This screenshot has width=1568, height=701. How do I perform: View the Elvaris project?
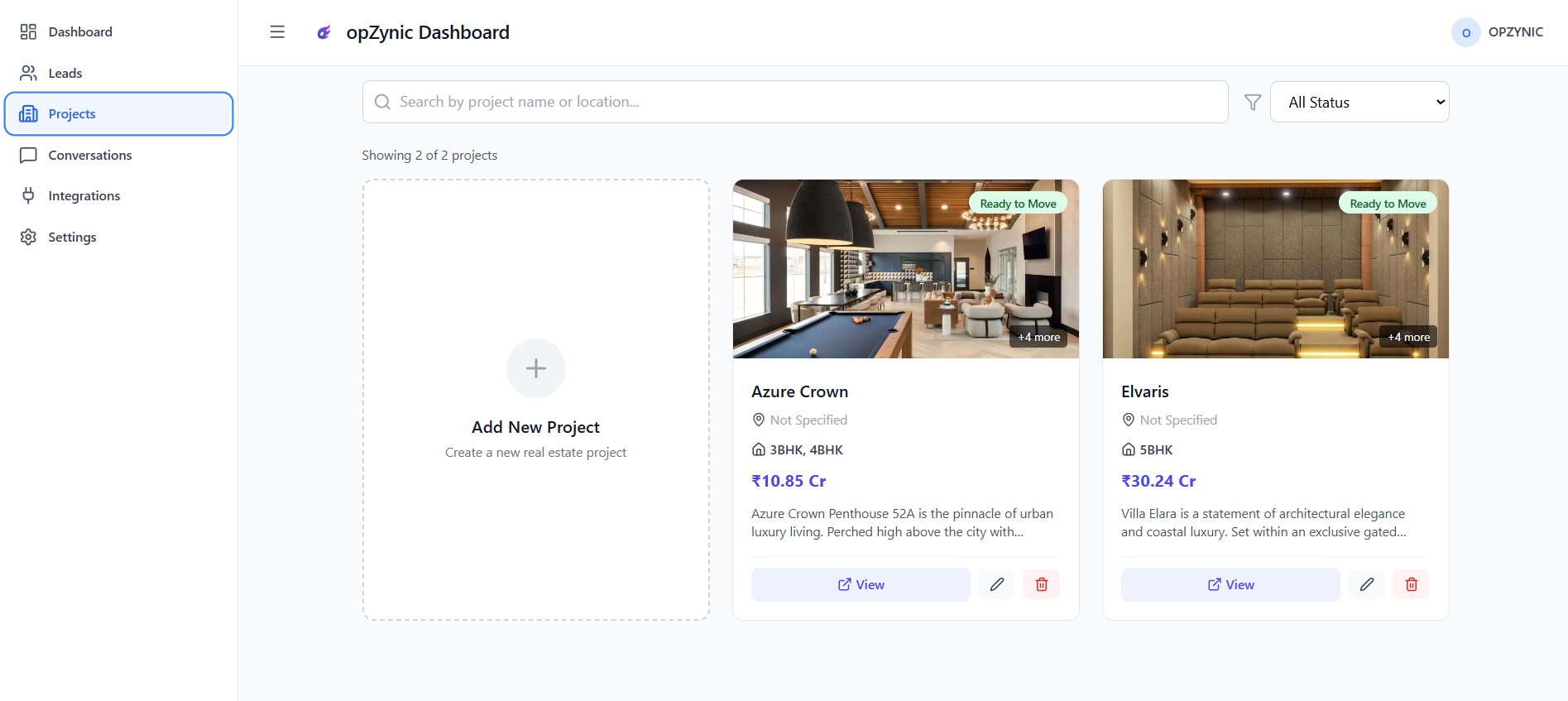[x=1230, y=584]
